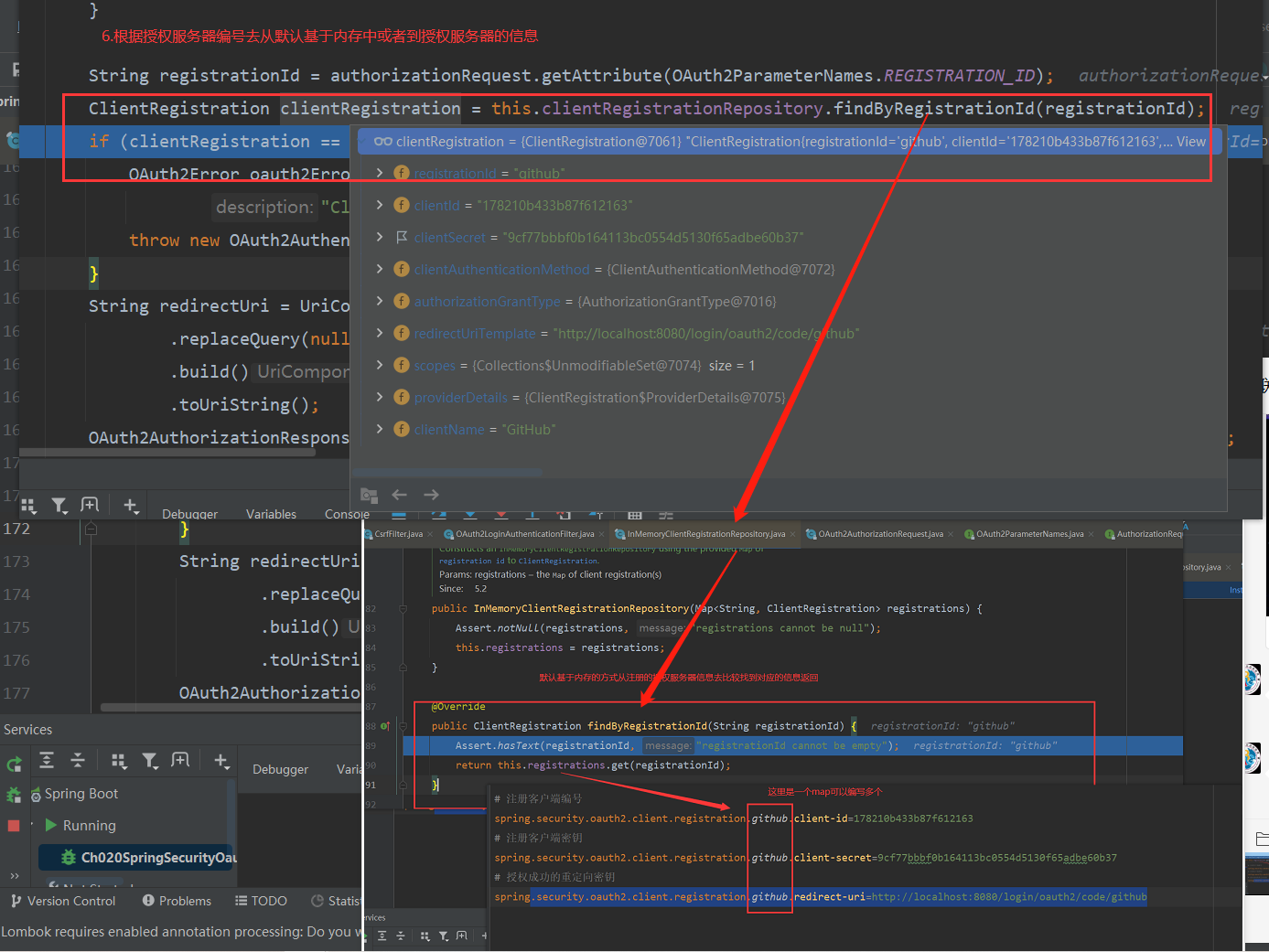Open Group By menu in lower Services toolbar

(x=119, y=760)
